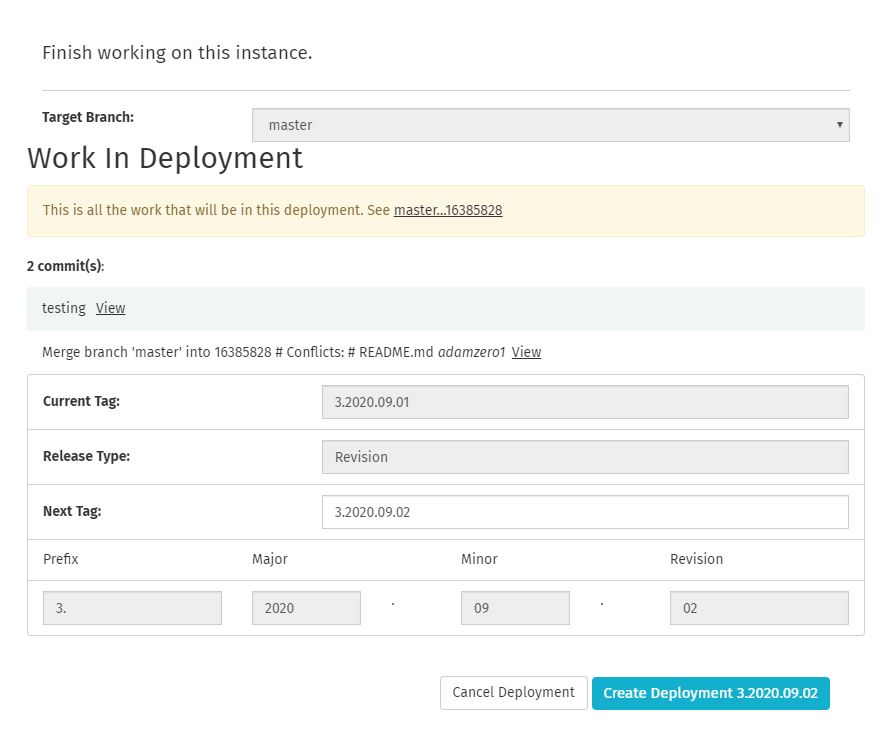This screenshot has width=894, height=747.
Task: Click the 'Next Tag:' label
Action: 72,512
